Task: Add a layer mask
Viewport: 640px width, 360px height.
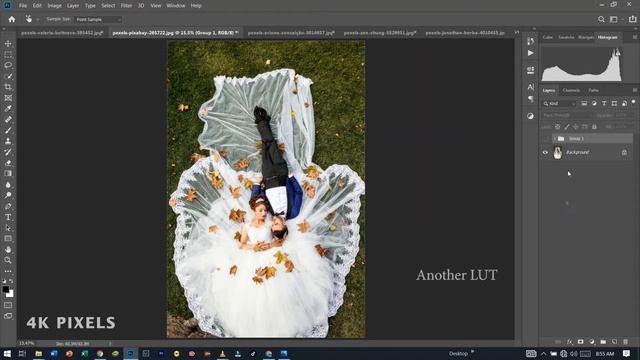Action: 580,342
